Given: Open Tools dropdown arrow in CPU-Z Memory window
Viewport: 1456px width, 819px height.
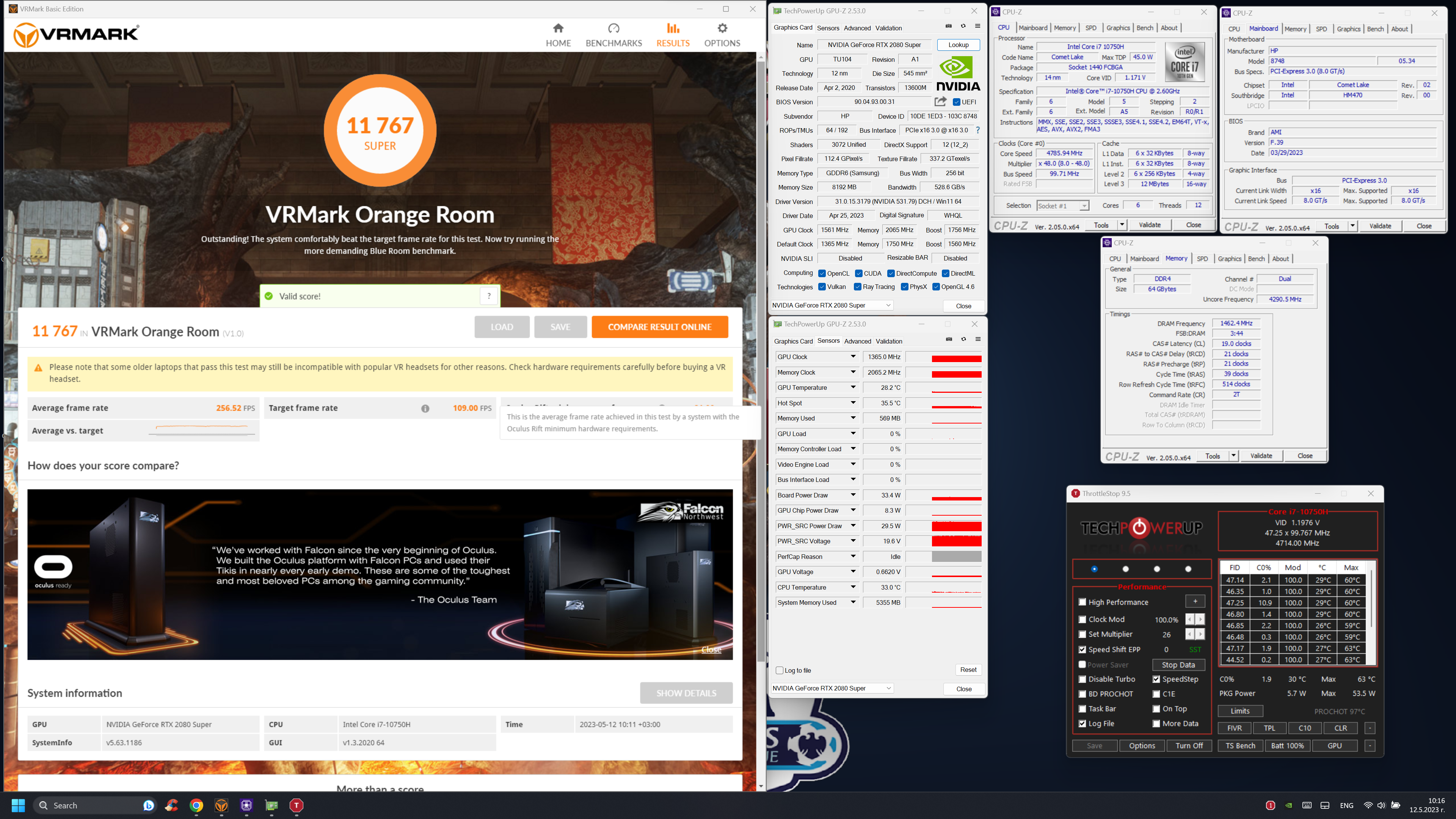Looking at the screenshot, I should tap(1233, 456).
